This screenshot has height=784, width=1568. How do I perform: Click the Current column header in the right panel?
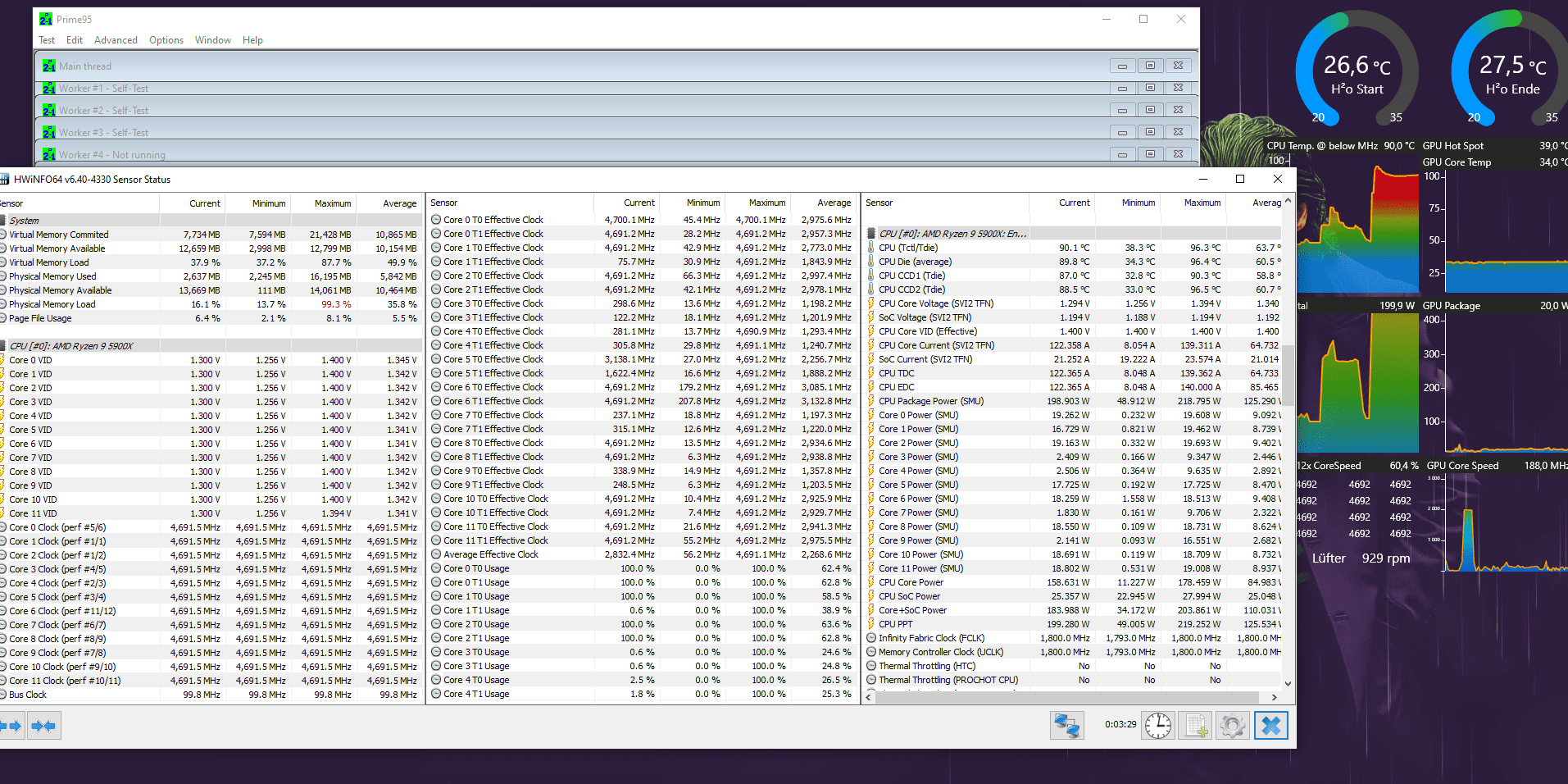point(1061,203)
